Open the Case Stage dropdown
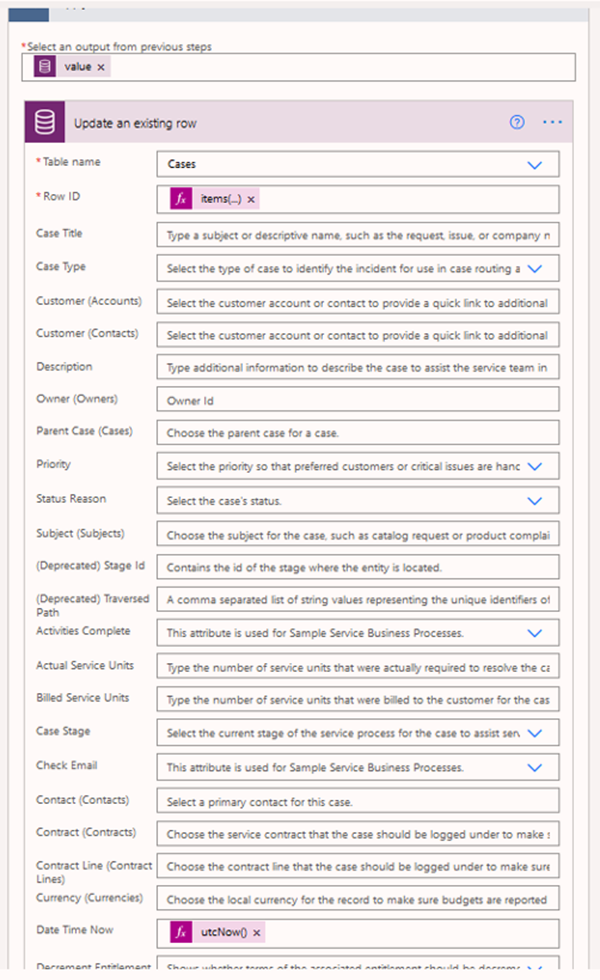The image size is (600, 980). point(534,733)
